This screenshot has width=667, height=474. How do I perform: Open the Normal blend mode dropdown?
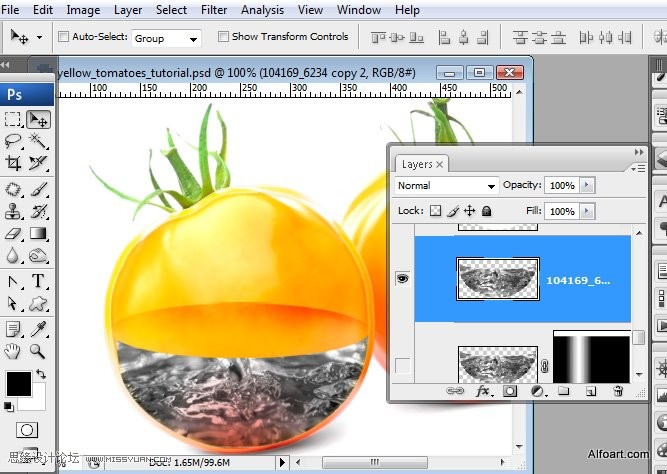point(446,186)
